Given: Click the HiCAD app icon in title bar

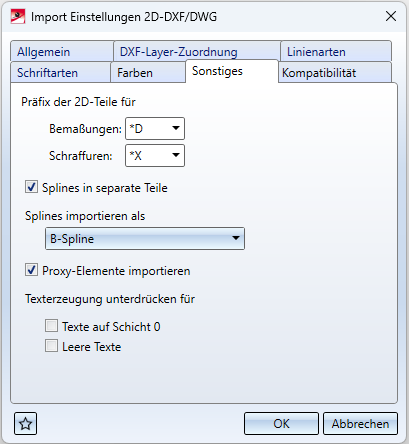Looking at the screenshot, I should (x=18, y=17).
